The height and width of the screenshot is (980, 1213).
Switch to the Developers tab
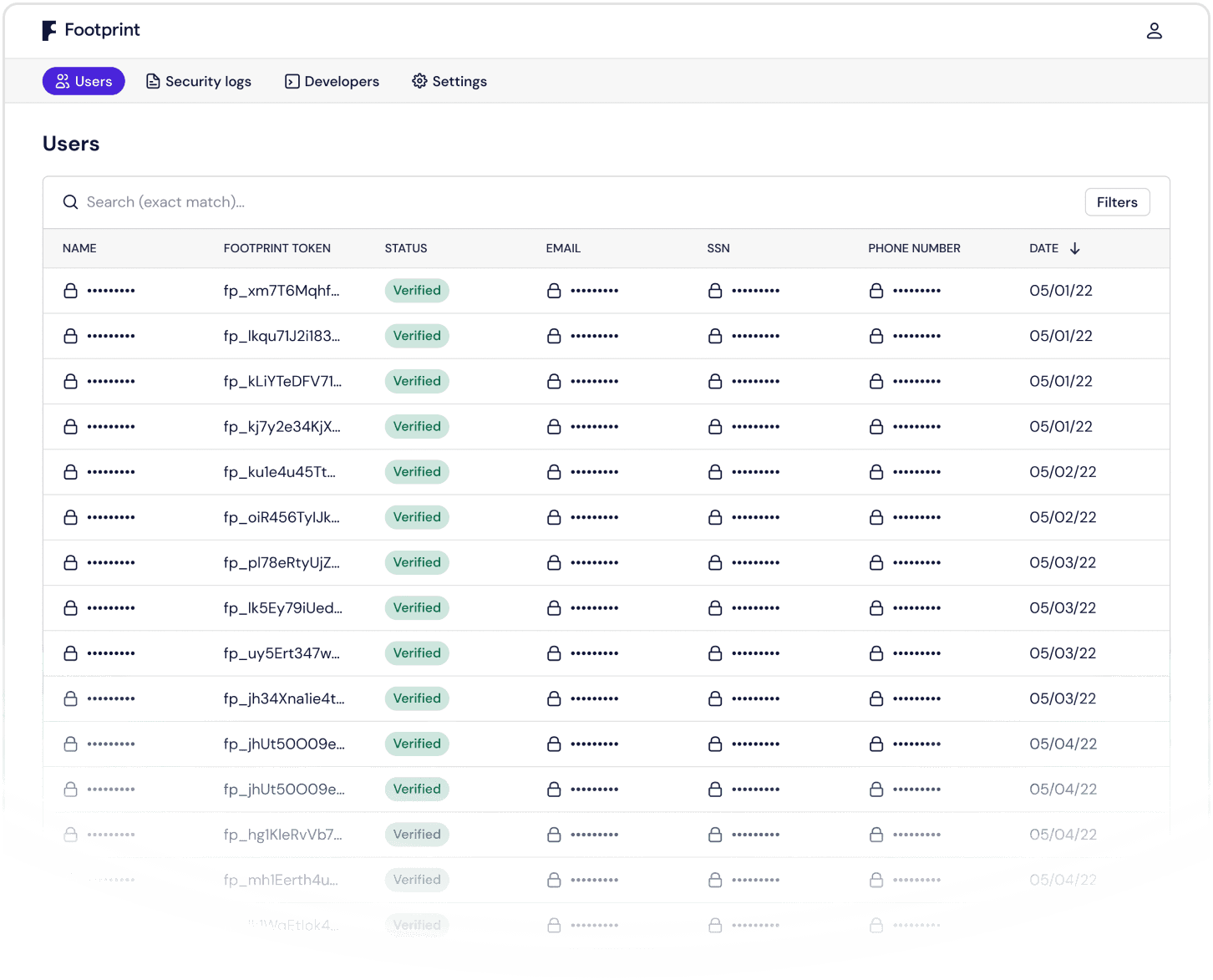[332, 81]
